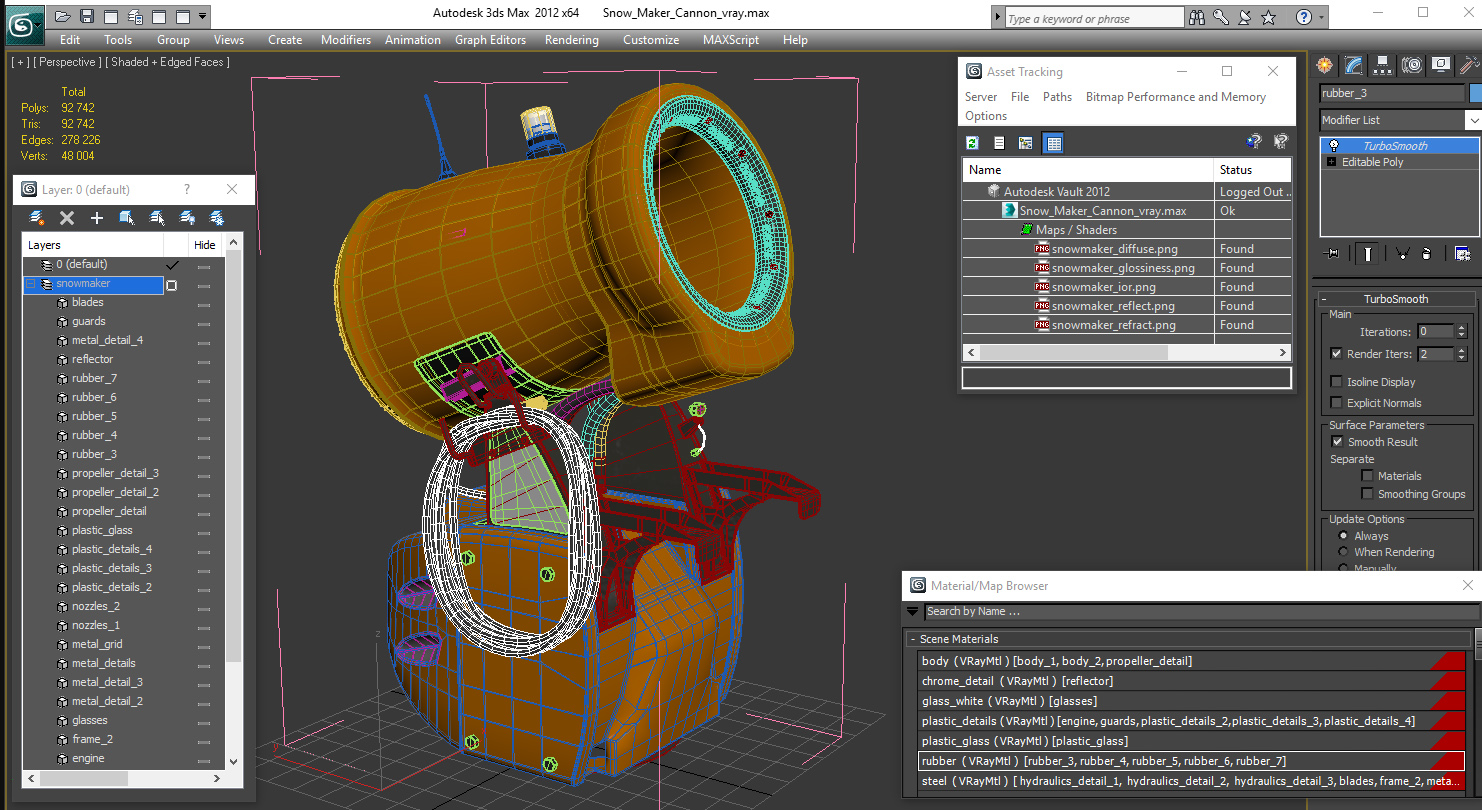Uncheck Smooth Result checkbox

pos(1337,442)
